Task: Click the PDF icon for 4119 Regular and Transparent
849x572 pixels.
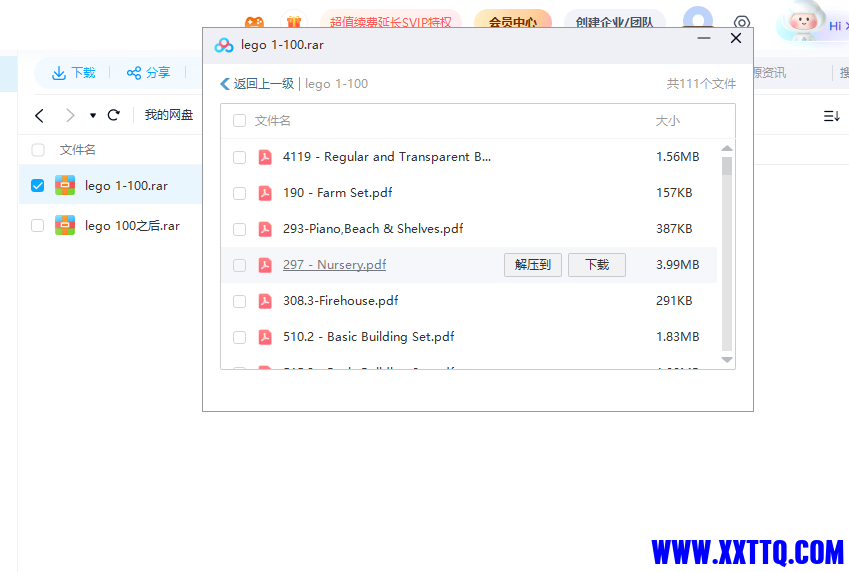Action: coord(265,157)
